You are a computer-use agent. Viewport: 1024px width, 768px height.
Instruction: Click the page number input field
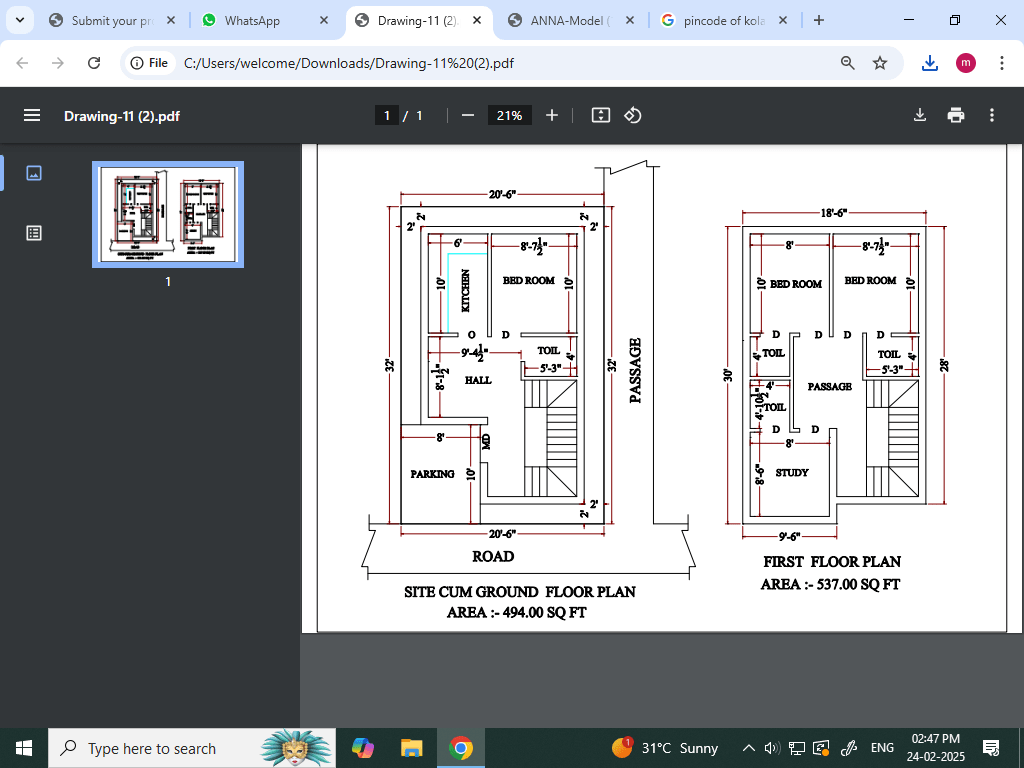387,115
